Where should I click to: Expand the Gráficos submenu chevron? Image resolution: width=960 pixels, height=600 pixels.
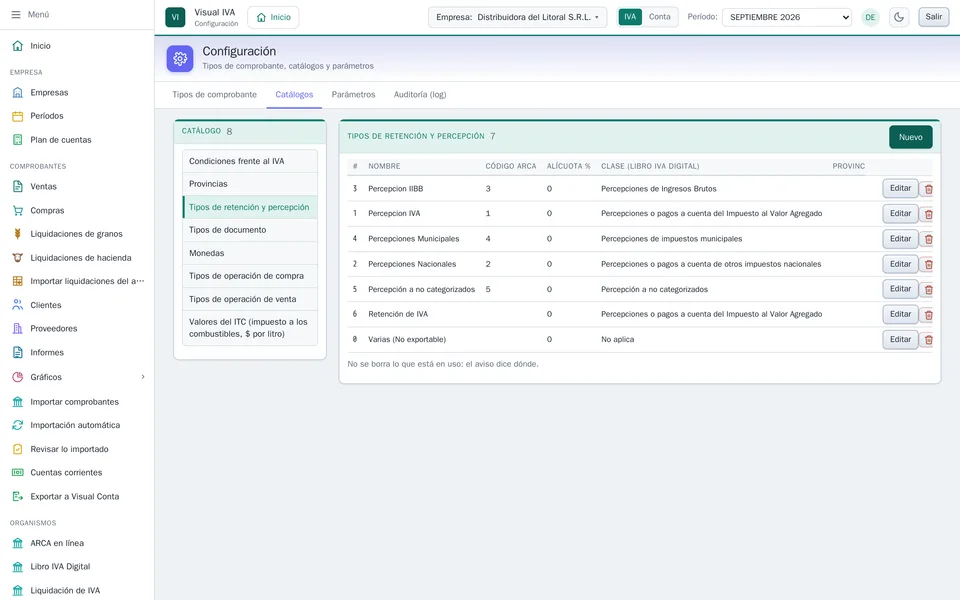click(x=143, y=377)
